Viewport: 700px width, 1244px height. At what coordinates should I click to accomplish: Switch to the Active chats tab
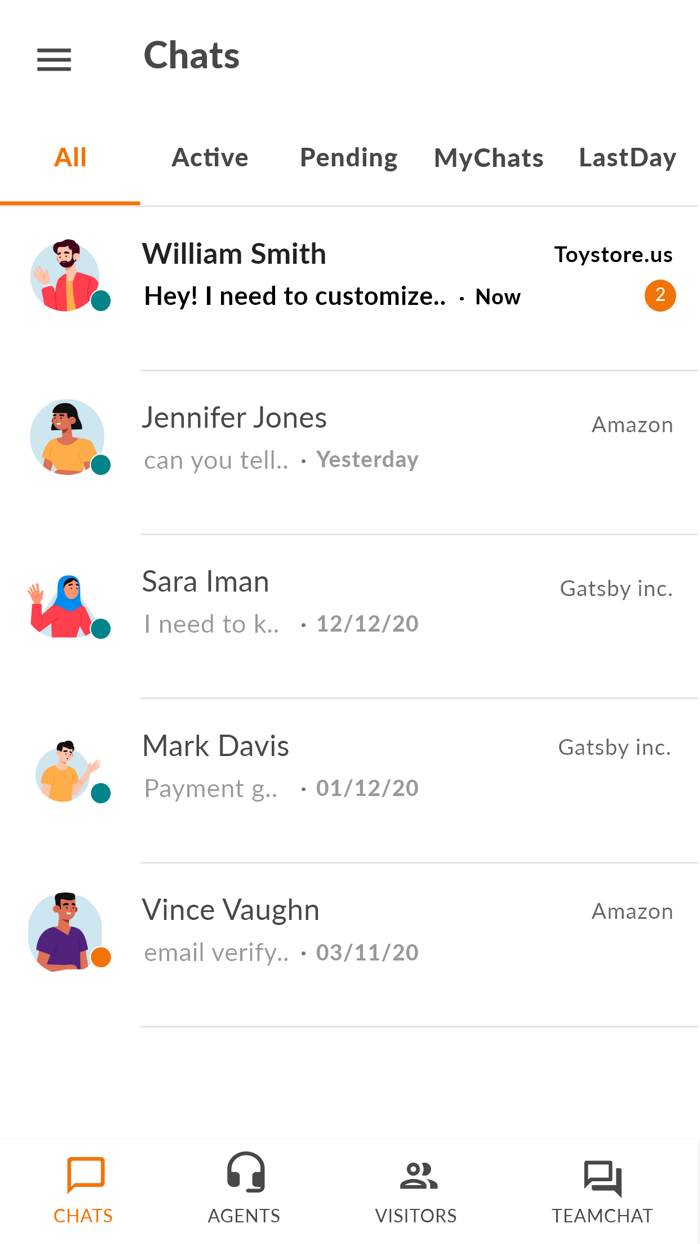click(210, 157)
